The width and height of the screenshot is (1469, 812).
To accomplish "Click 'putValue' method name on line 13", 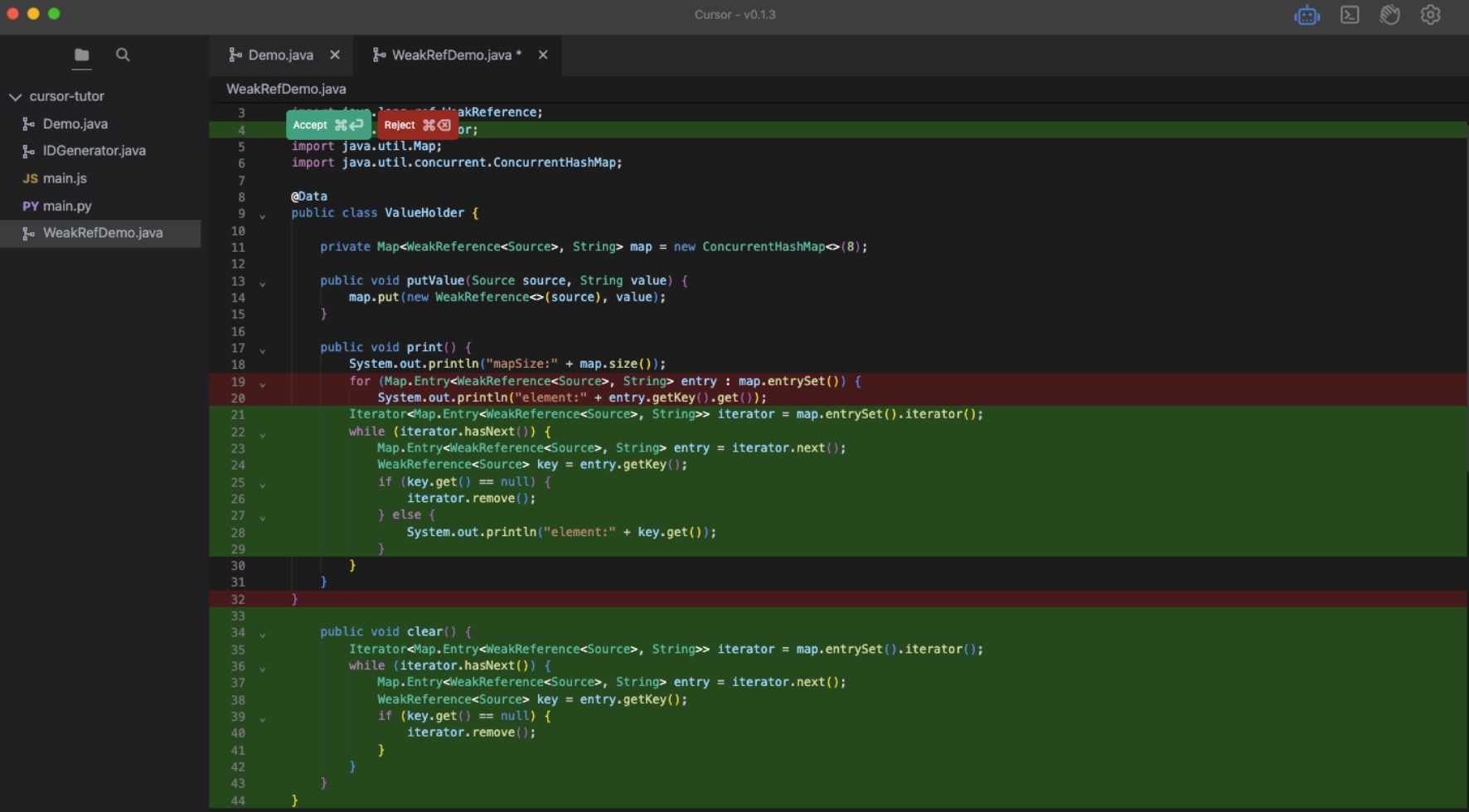I will pos(435,281).
